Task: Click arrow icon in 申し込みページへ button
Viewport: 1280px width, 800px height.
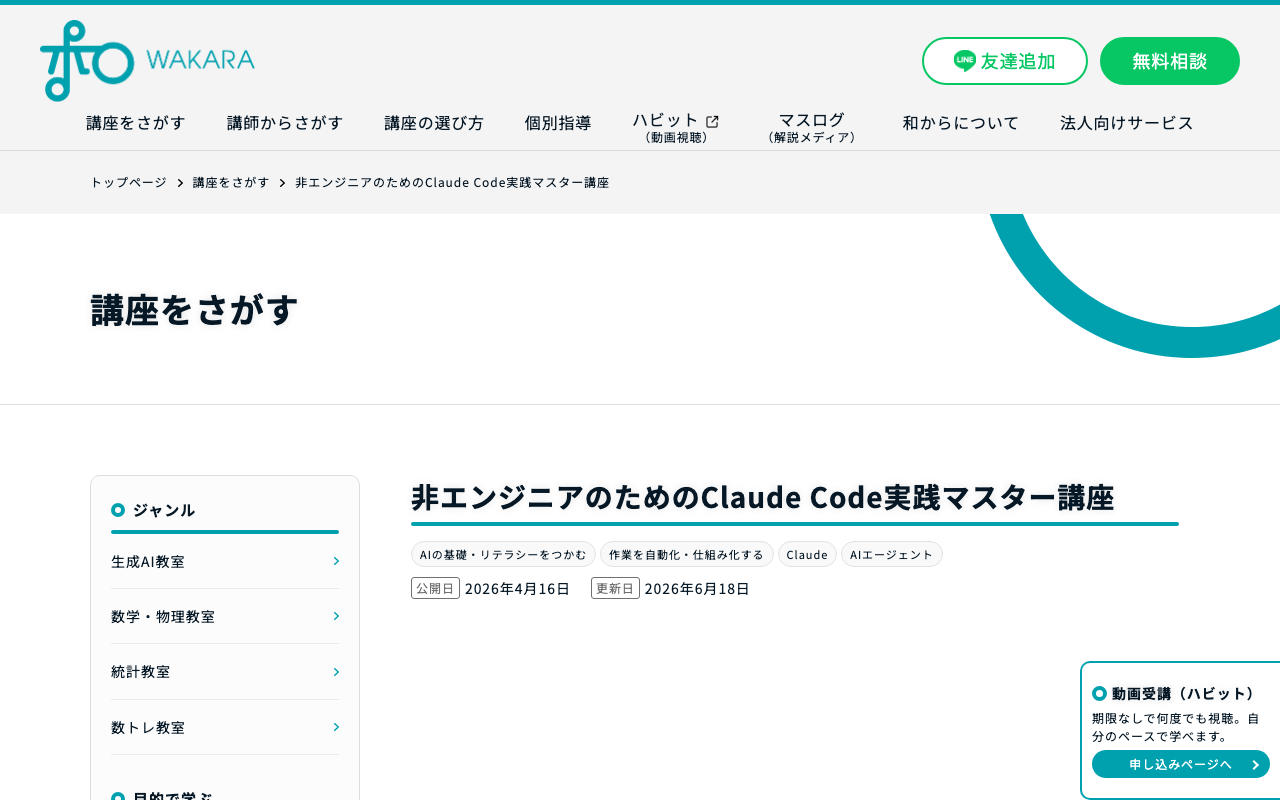Action: (1255, 765)
